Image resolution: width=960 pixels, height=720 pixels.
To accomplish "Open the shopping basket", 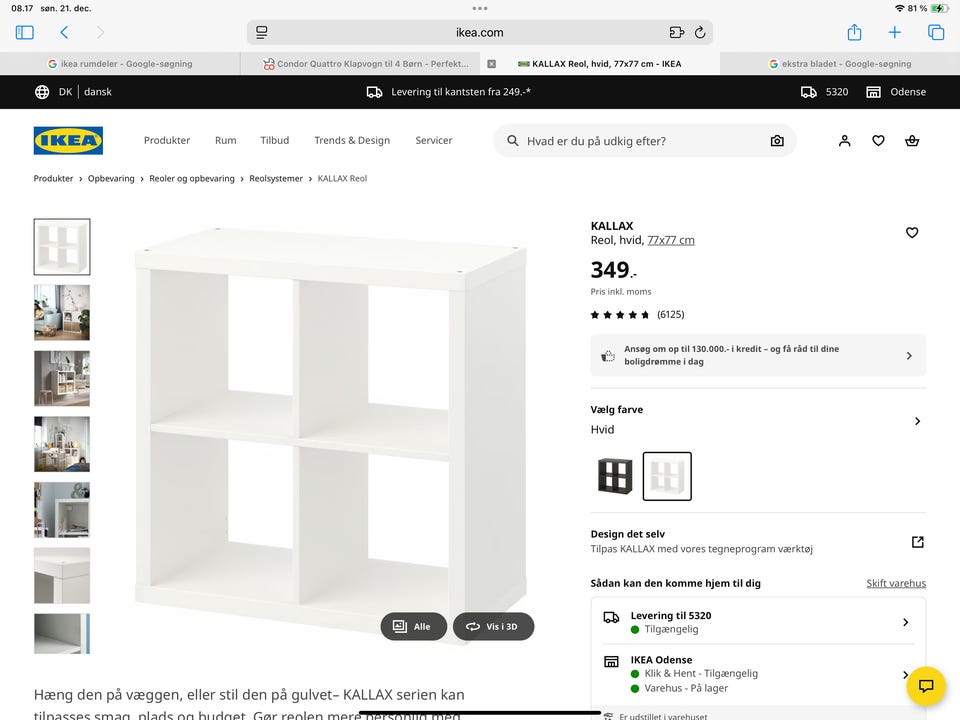I will coord(912,141).
